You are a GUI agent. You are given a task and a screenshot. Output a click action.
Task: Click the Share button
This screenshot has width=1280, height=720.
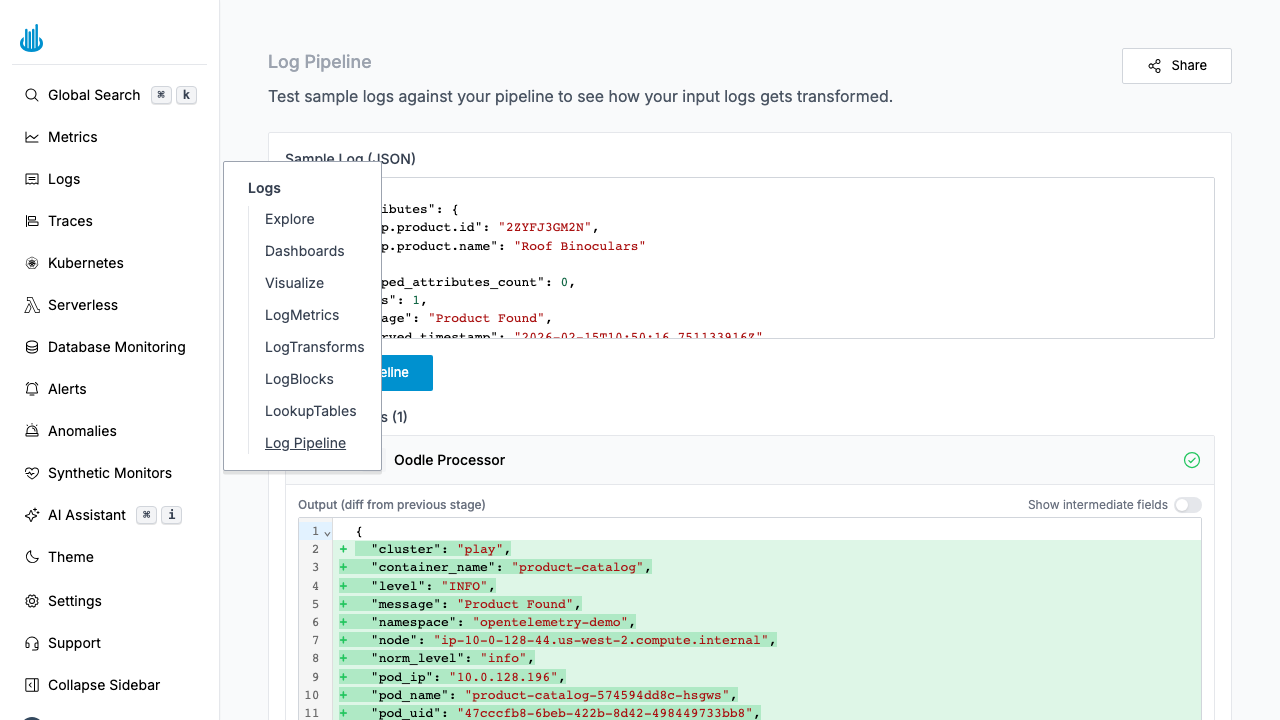(1176, 65)
